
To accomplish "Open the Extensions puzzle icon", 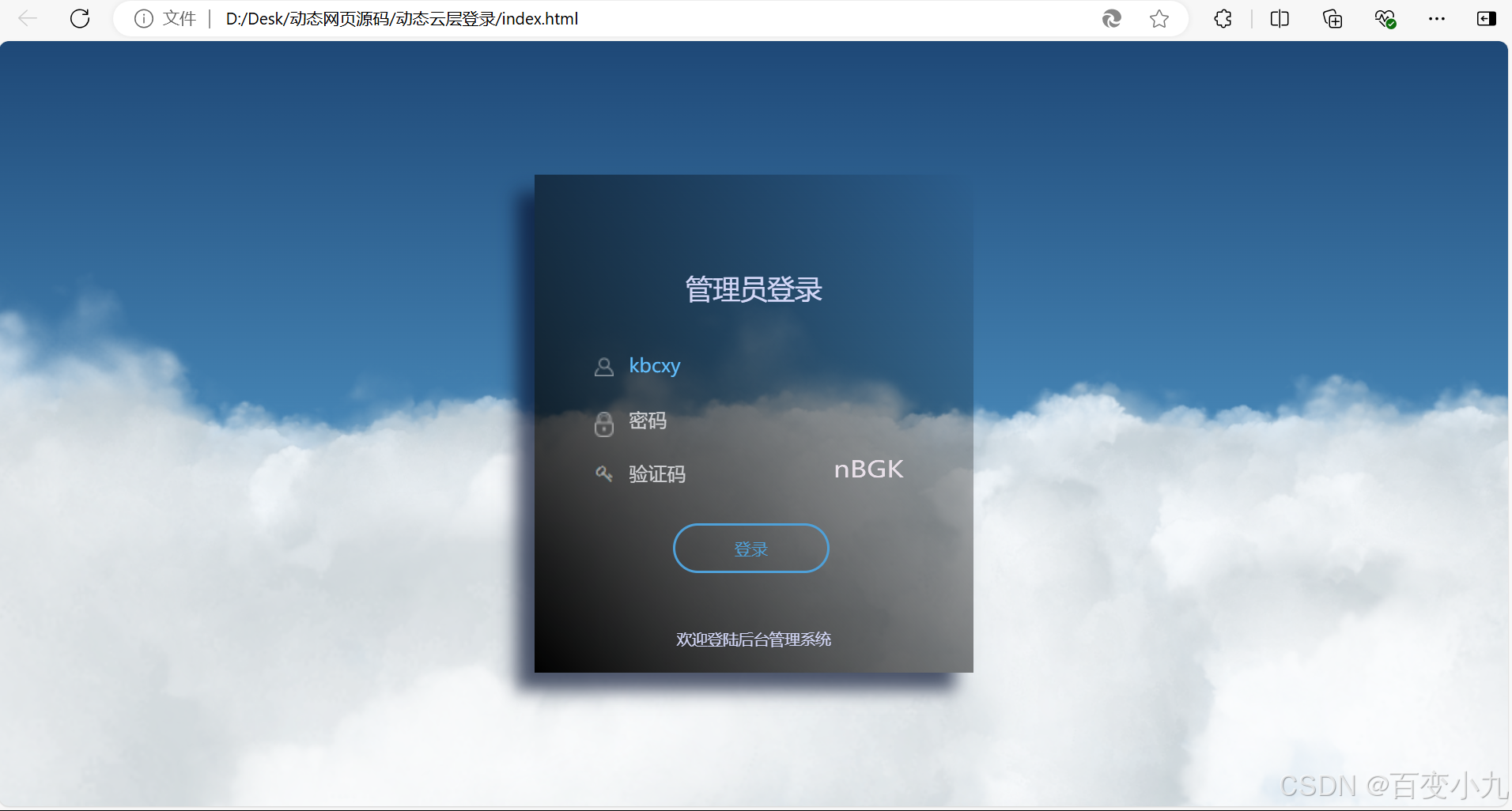I will [1223, 18].
